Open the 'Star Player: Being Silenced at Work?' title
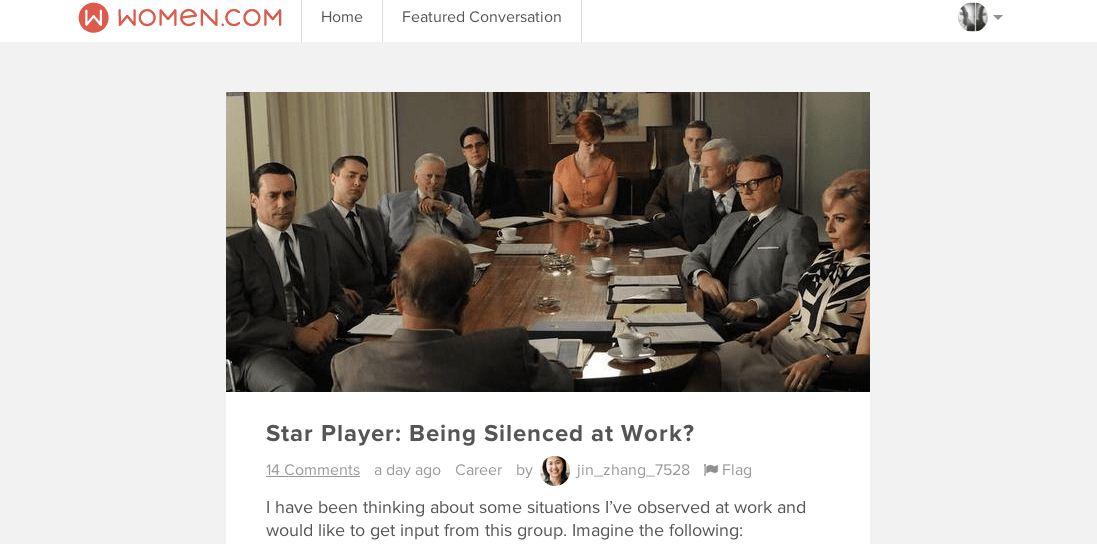The height and width of the screenshot is (544, 1097). [x=480, y=434]
